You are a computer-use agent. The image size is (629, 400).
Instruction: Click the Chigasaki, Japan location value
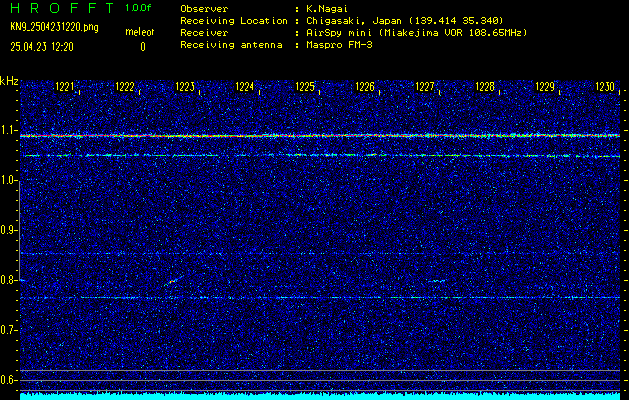(x=405, y=21)
